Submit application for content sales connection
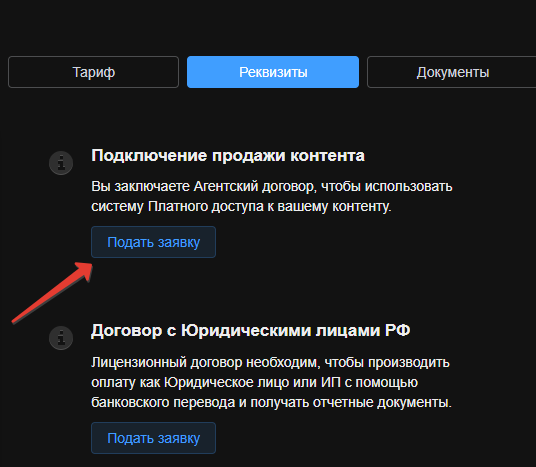536x467 pixels. point(153,242)
